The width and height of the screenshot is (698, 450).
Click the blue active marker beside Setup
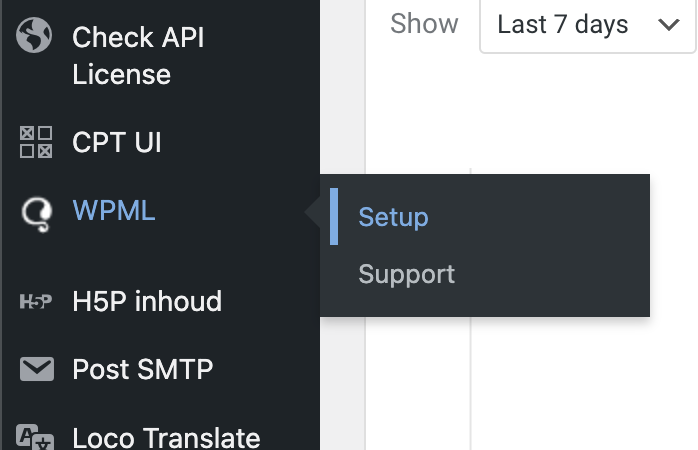[x=334, y=216]
